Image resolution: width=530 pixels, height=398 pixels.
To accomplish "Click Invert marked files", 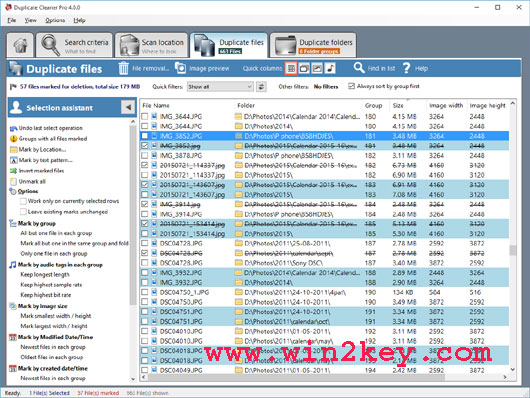I will [x=41, y=170].
